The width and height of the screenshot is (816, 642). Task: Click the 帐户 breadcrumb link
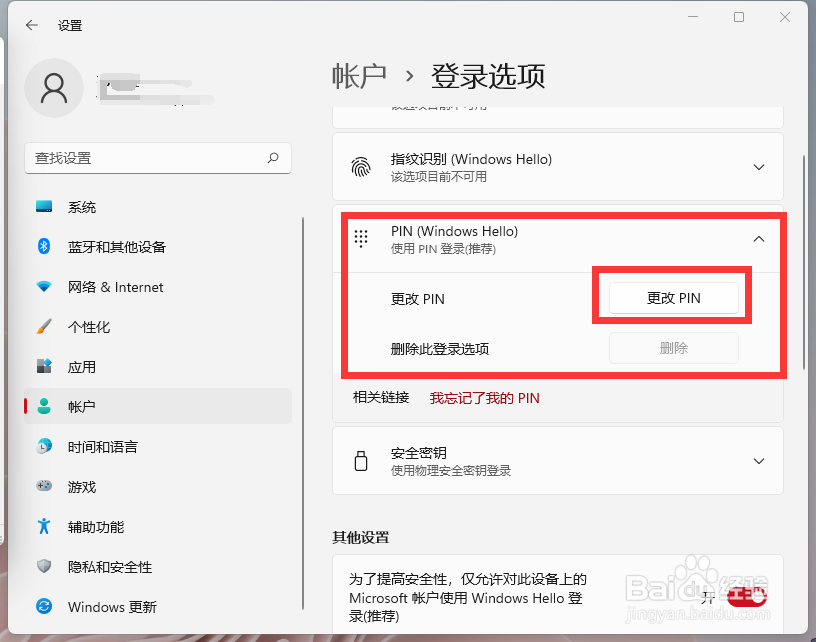(x=359, y=76)
